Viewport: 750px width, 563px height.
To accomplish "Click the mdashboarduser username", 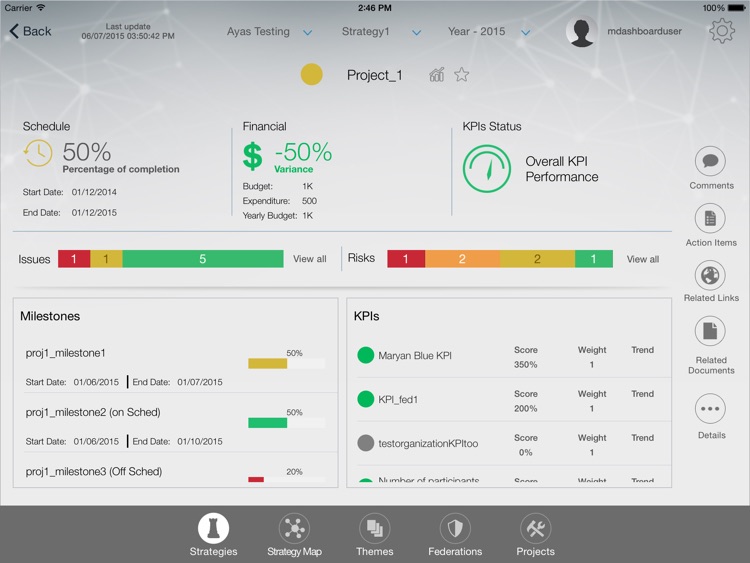I will (x=644, y=31).
